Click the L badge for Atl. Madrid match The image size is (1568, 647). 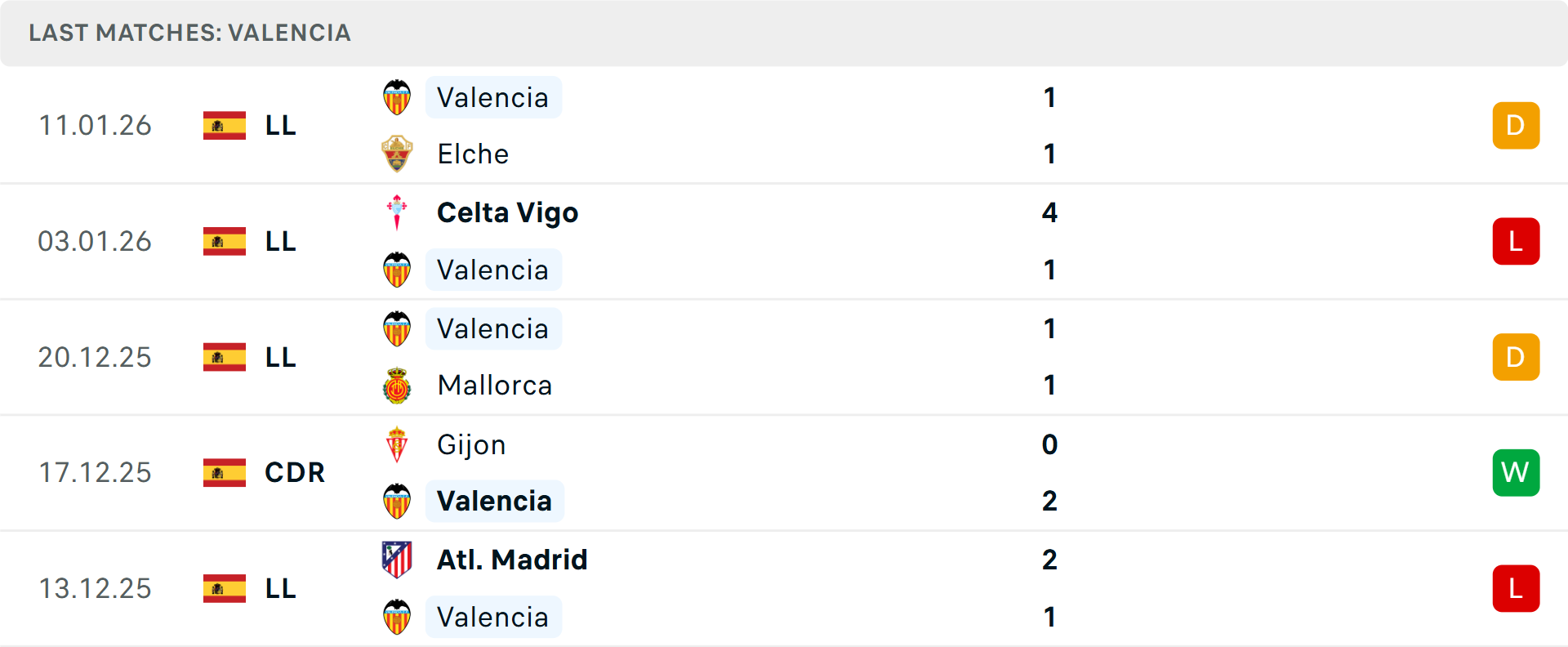coord(1516,588)
